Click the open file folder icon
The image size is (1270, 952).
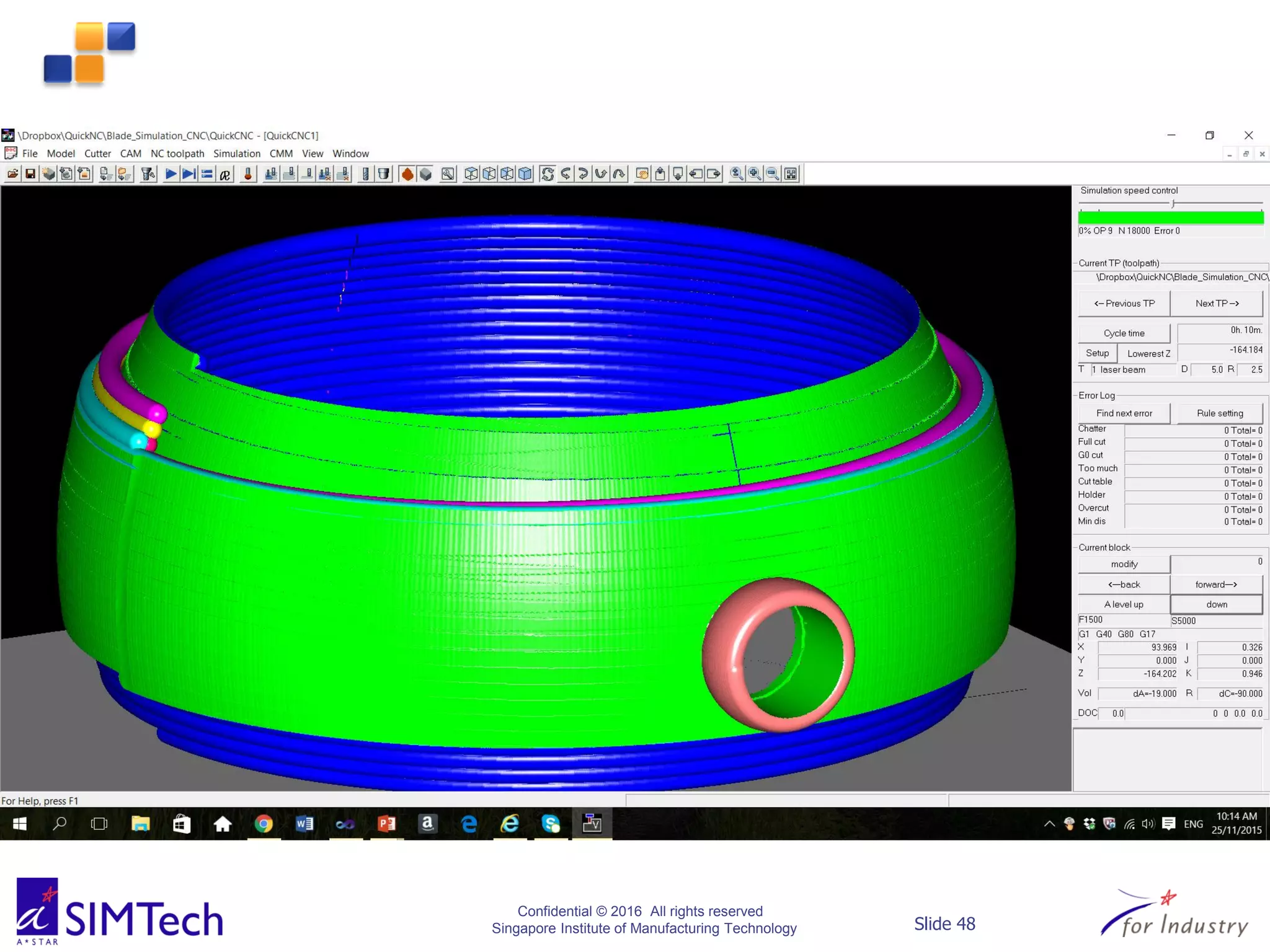click(x=12, y=174)
